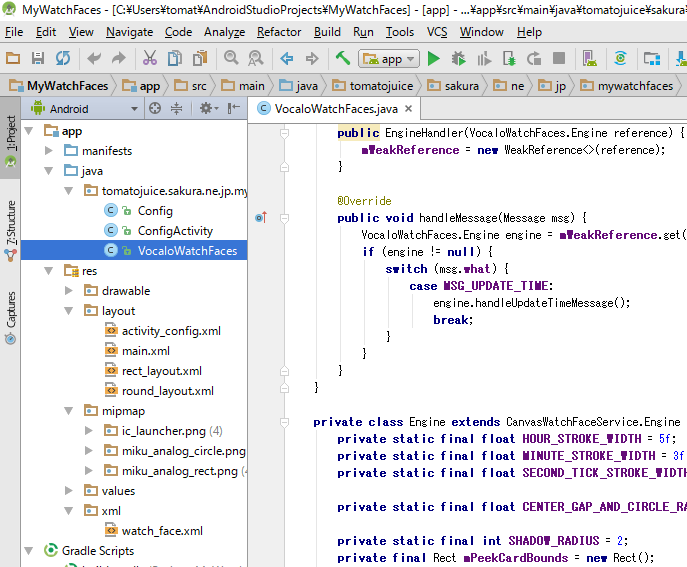Select watch_face.xml in the xml folder
Screen dimensions: 687x567
point(162,531)
